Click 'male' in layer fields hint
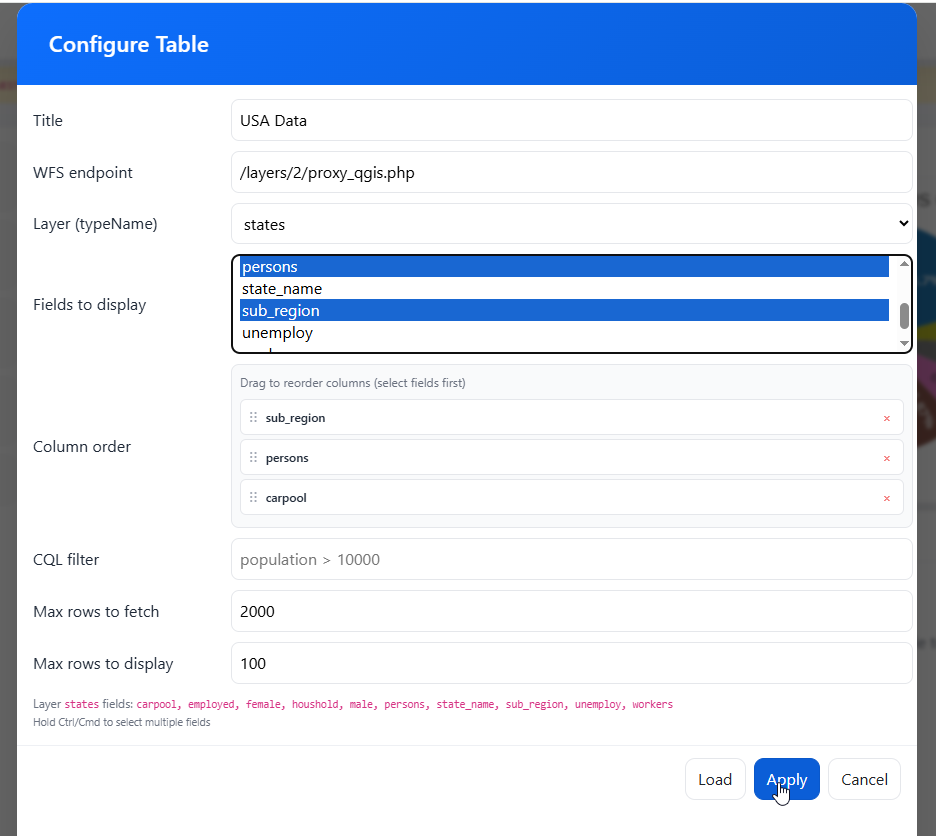 click(x=361, y=704)
